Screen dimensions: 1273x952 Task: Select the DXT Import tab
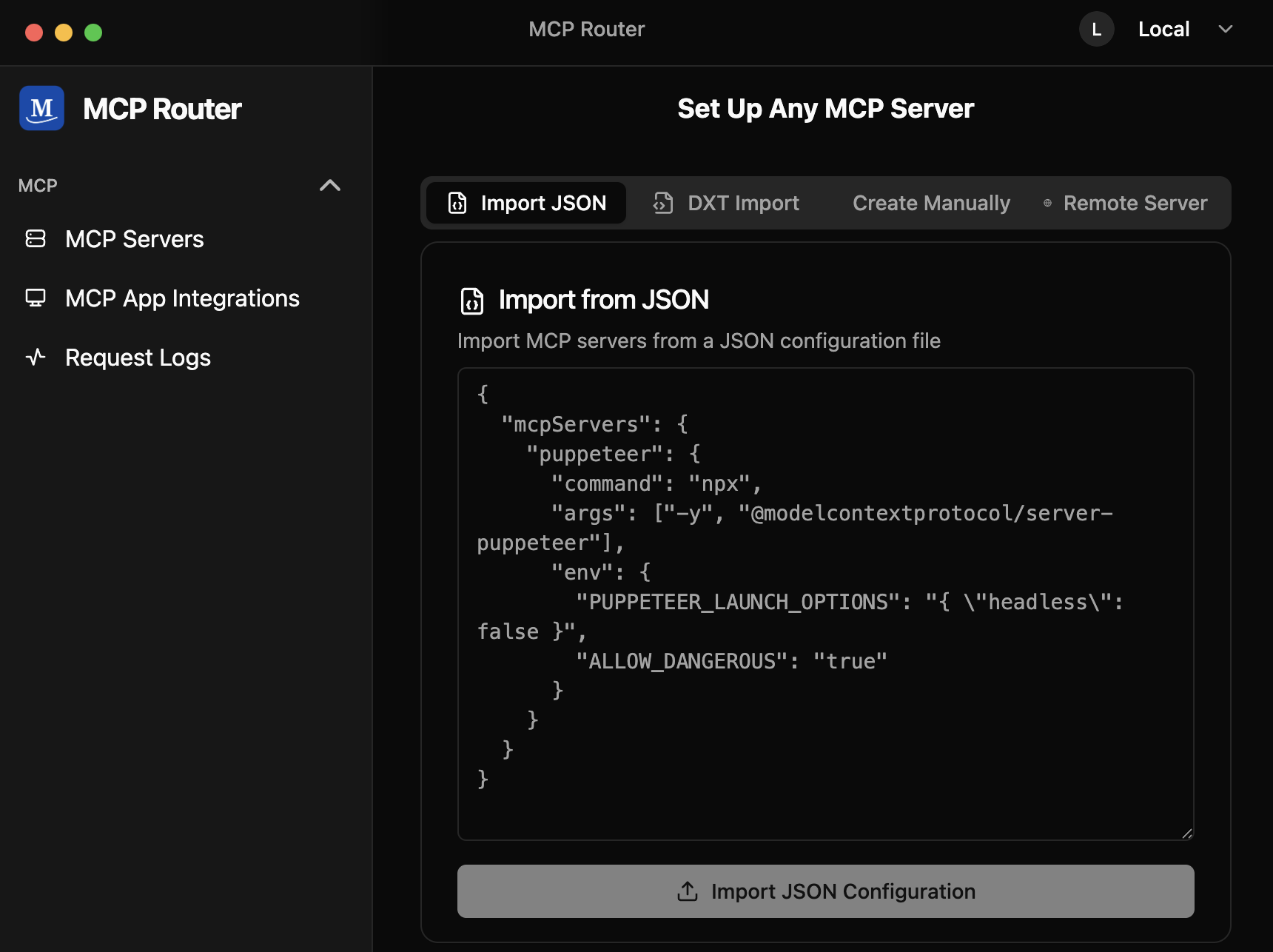[742, 203]
